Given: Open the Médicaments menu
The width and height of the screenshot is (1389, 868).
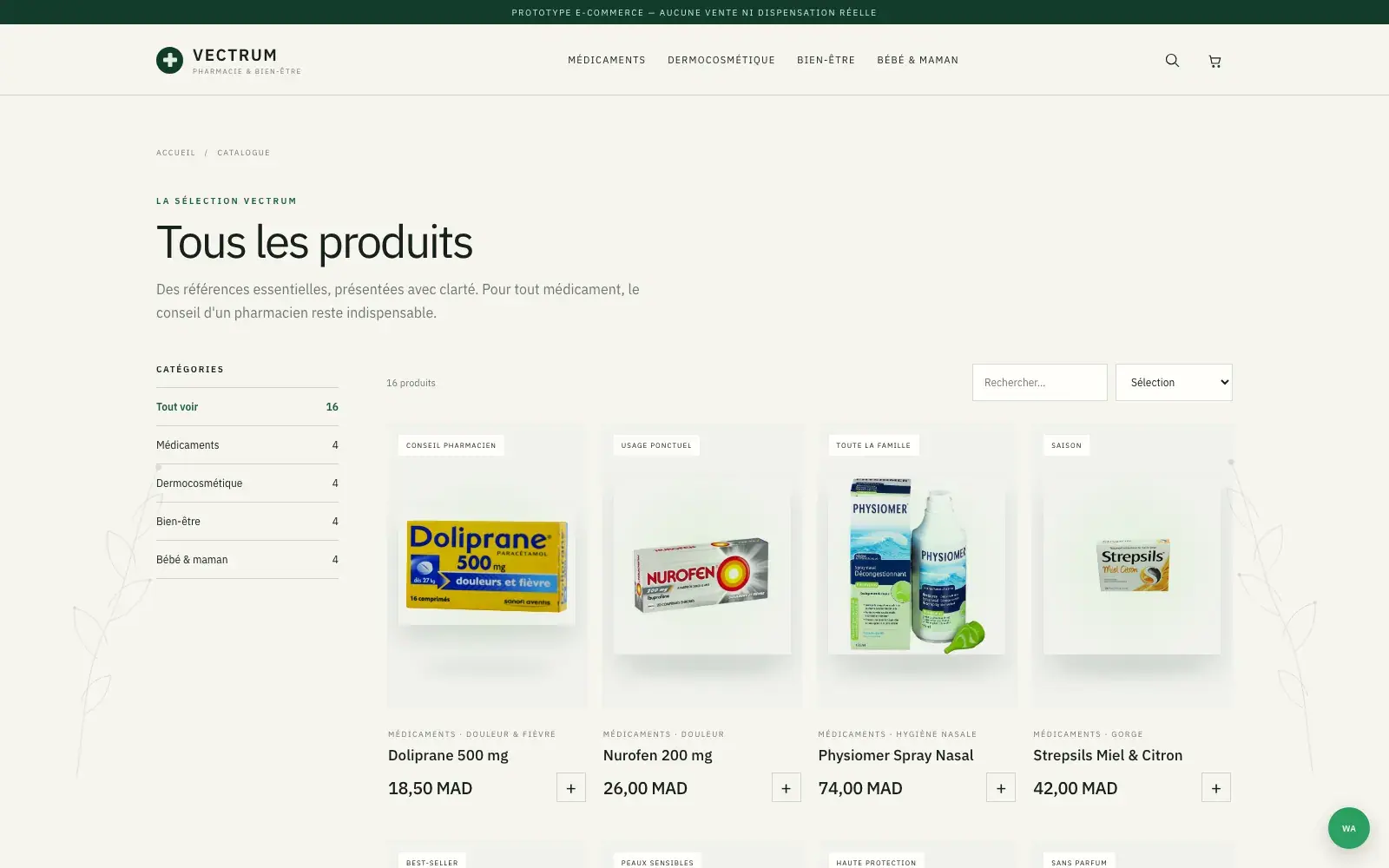Looking at the screenshot, I should coord(607,60).
